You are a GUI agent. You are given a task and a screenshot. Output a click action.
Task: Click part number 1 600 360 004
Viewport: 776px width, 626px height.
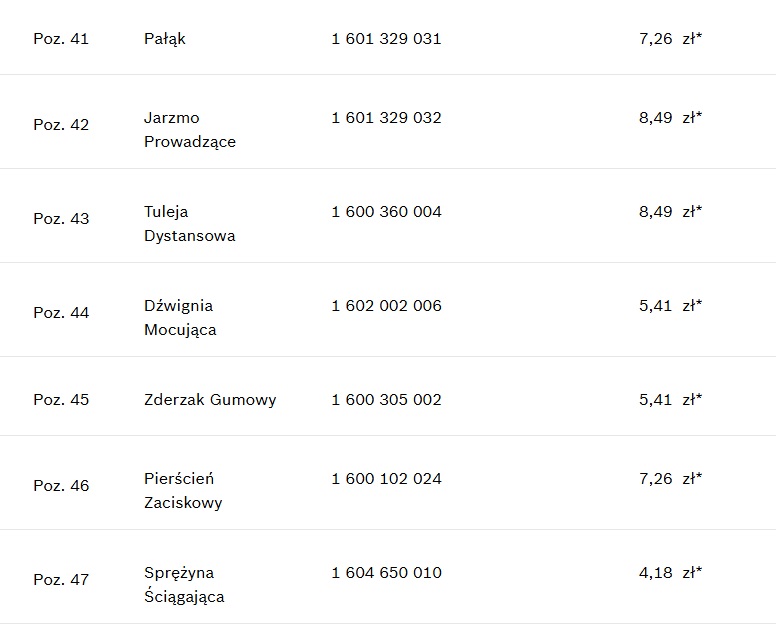[x=386, y=211]
